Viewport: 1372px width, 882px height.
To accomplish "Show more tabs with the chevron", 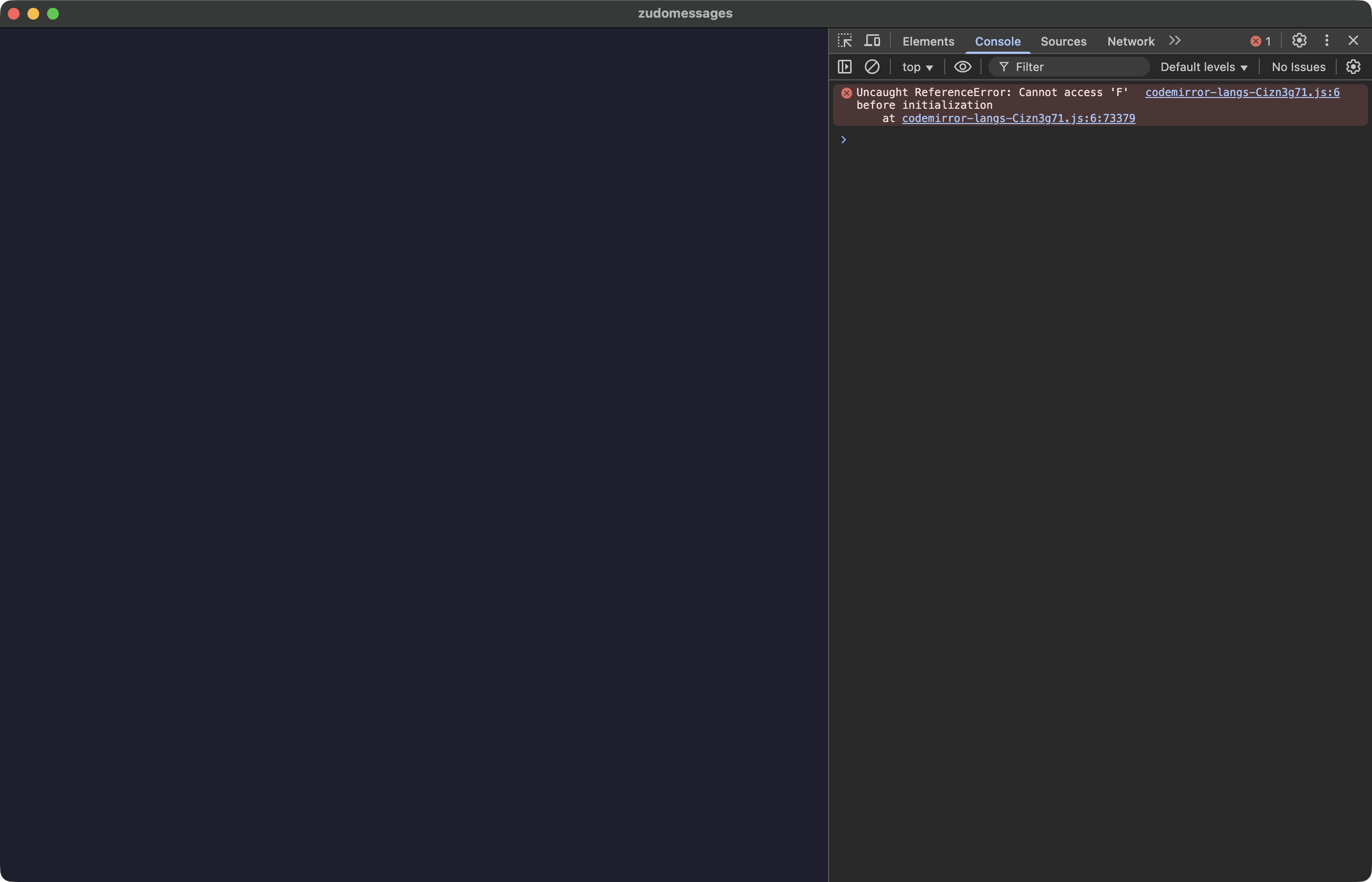I will click(x=1175, y=40).
